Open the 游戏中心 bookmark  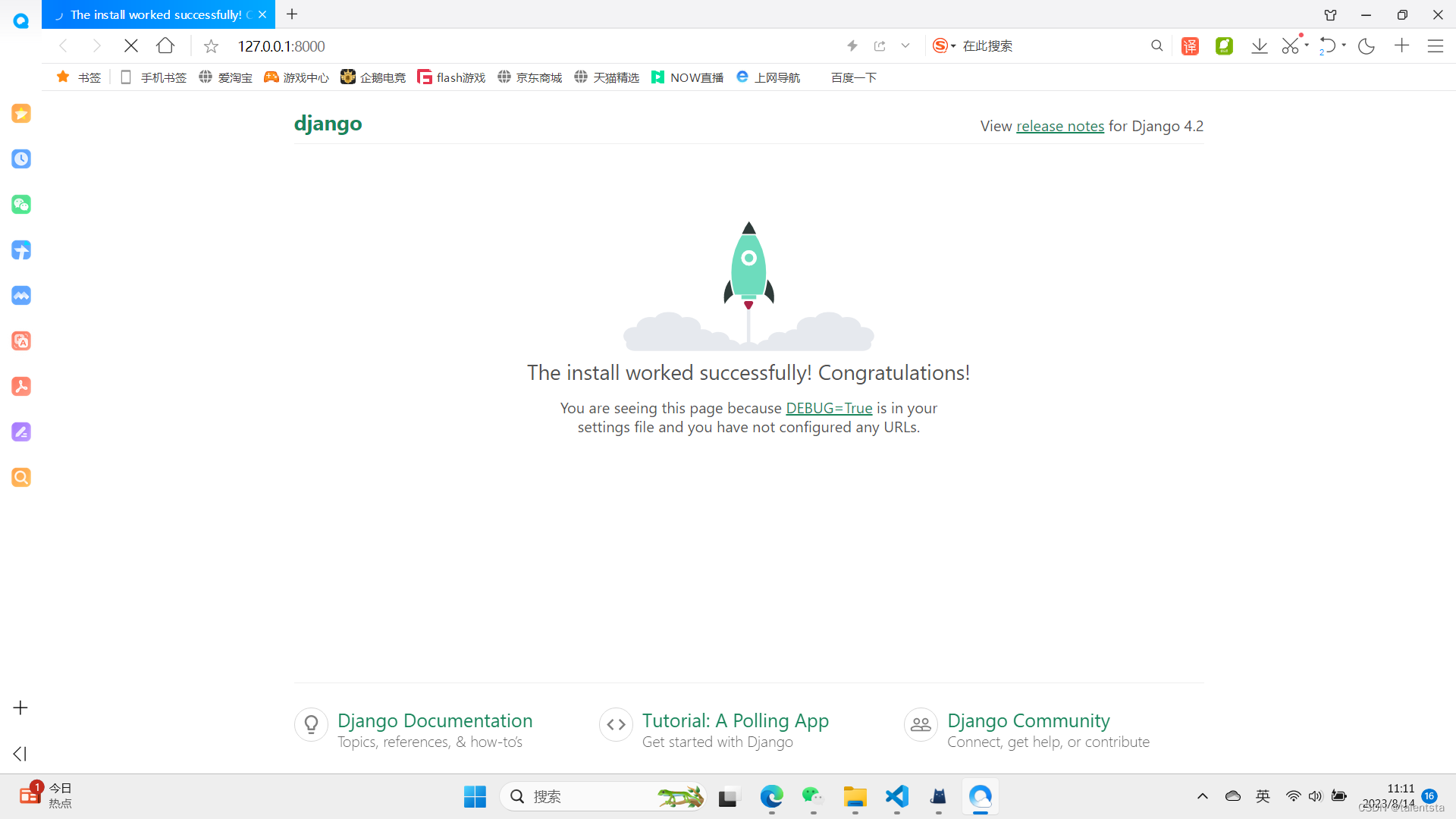pos(297,77)
